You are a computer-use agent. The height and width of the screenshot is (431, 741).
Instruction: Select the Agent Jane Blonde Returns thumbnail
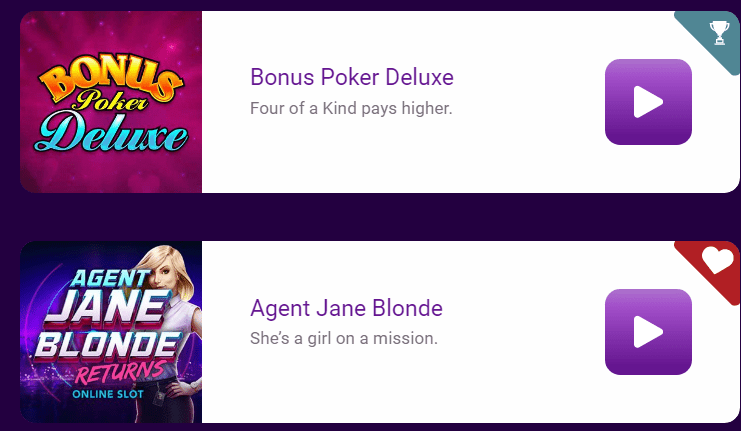[111, 332]
